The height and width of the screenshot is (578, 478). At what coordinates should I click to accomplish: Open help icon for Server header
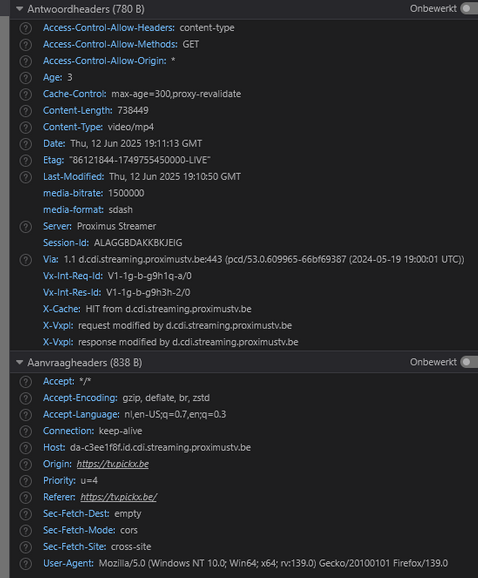click(25, 227)
